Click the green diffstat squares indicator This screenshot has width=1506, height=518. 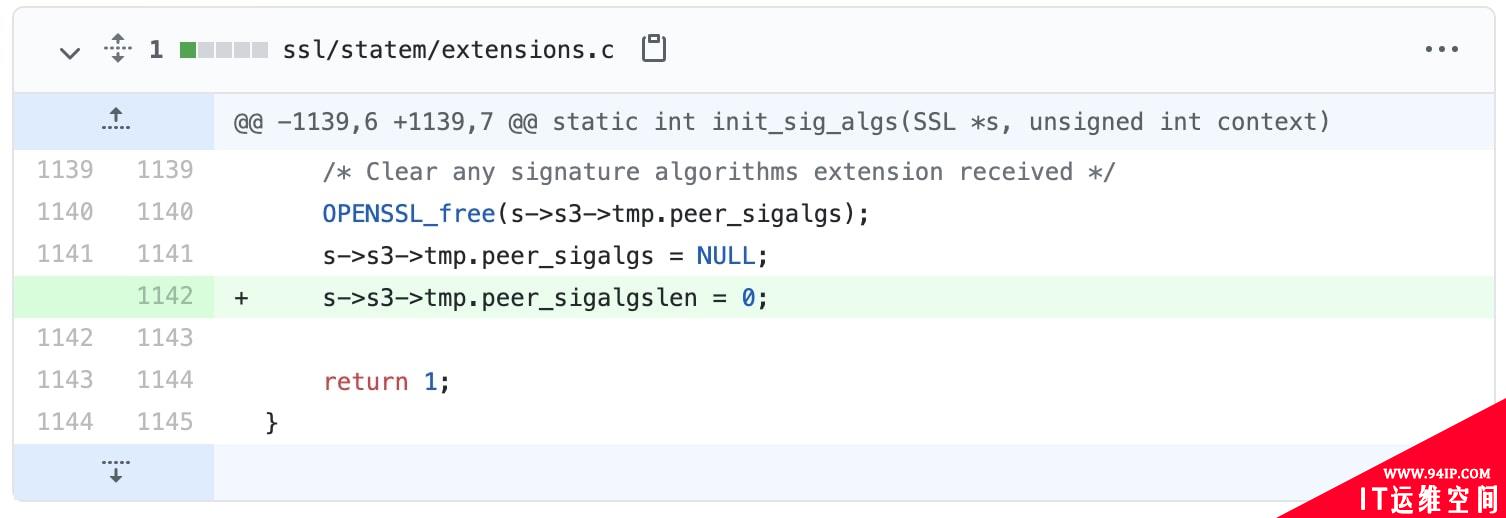[223, 50]
